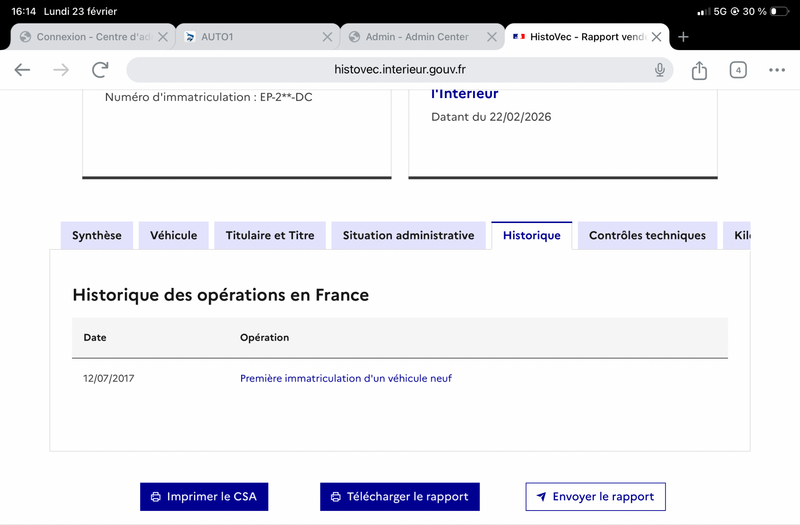
Task: Open the tab switcher showing 4 tabs
Action: [x=738, y=70]
